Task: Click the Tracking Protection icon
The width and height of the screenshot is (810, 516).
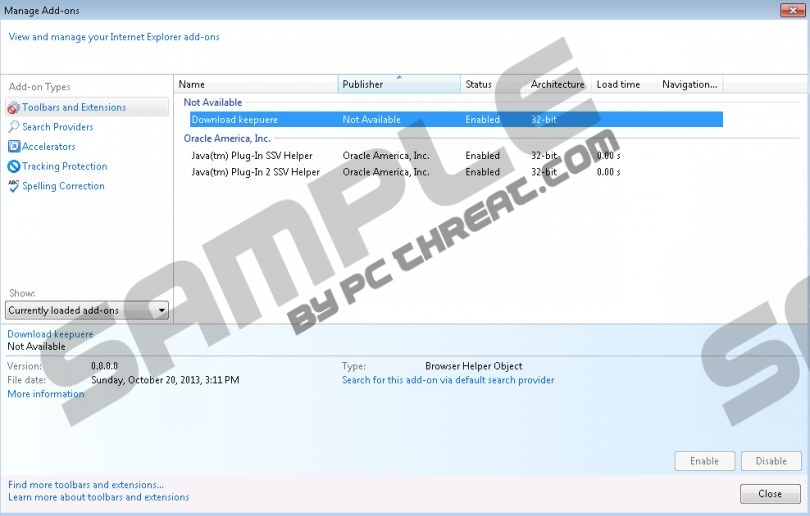Action: (x=14, y=167)
